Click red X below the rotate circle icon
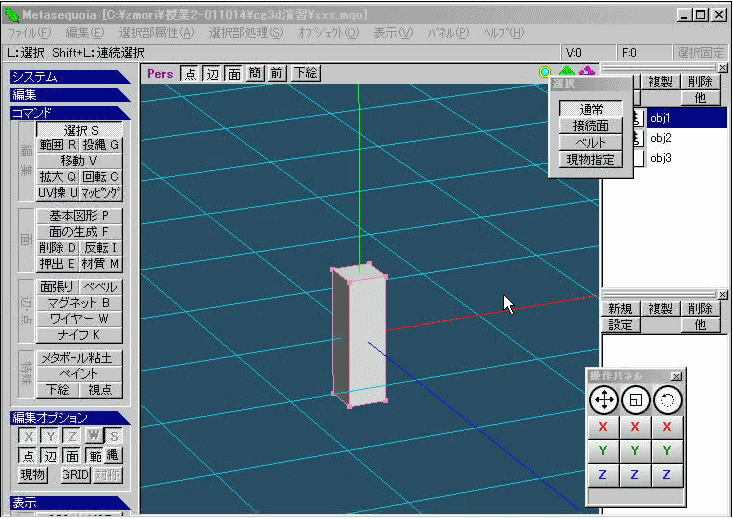The width and height of the screenshot is (733, 519). 667,427
